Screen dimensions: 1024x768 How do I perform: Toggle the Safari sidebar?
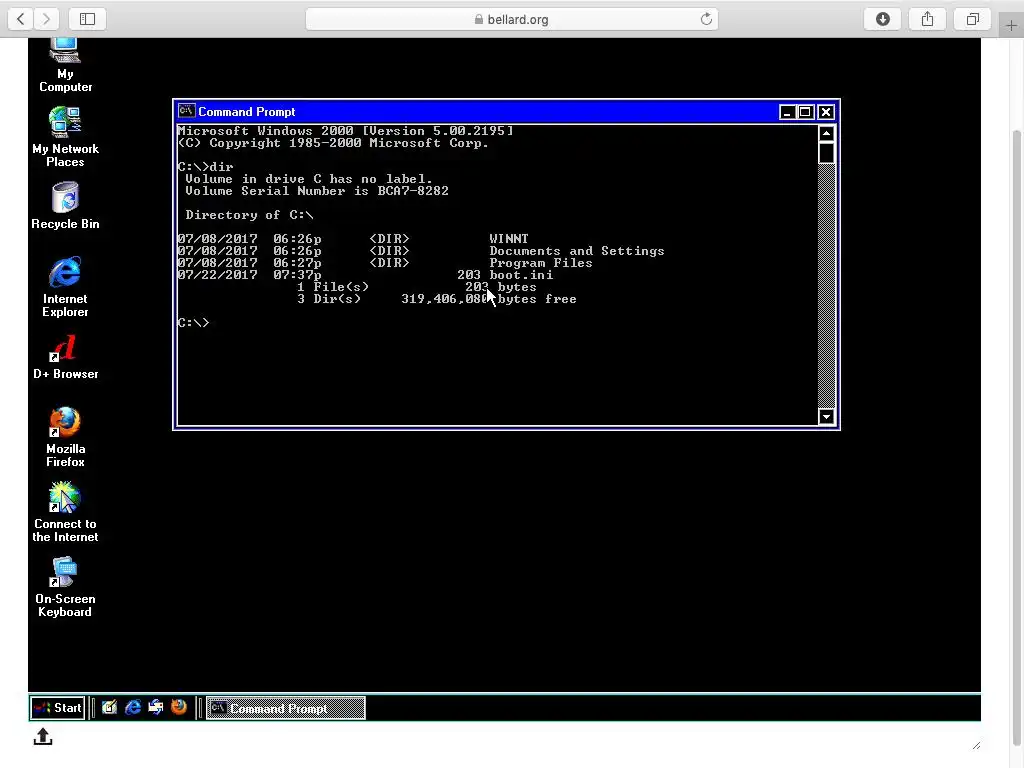(x=88, y=19)
